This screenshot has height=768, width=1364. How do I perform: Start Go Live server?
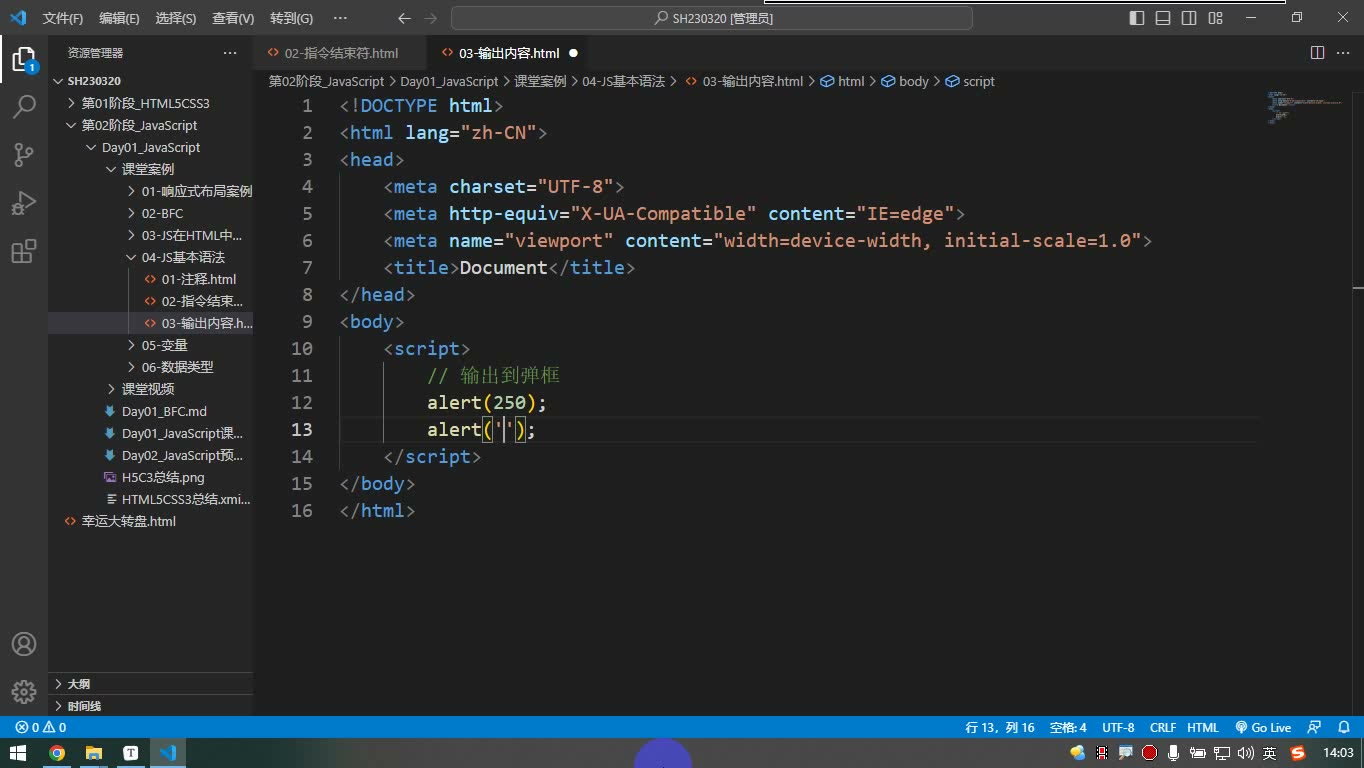click(x=1263, y=728)
